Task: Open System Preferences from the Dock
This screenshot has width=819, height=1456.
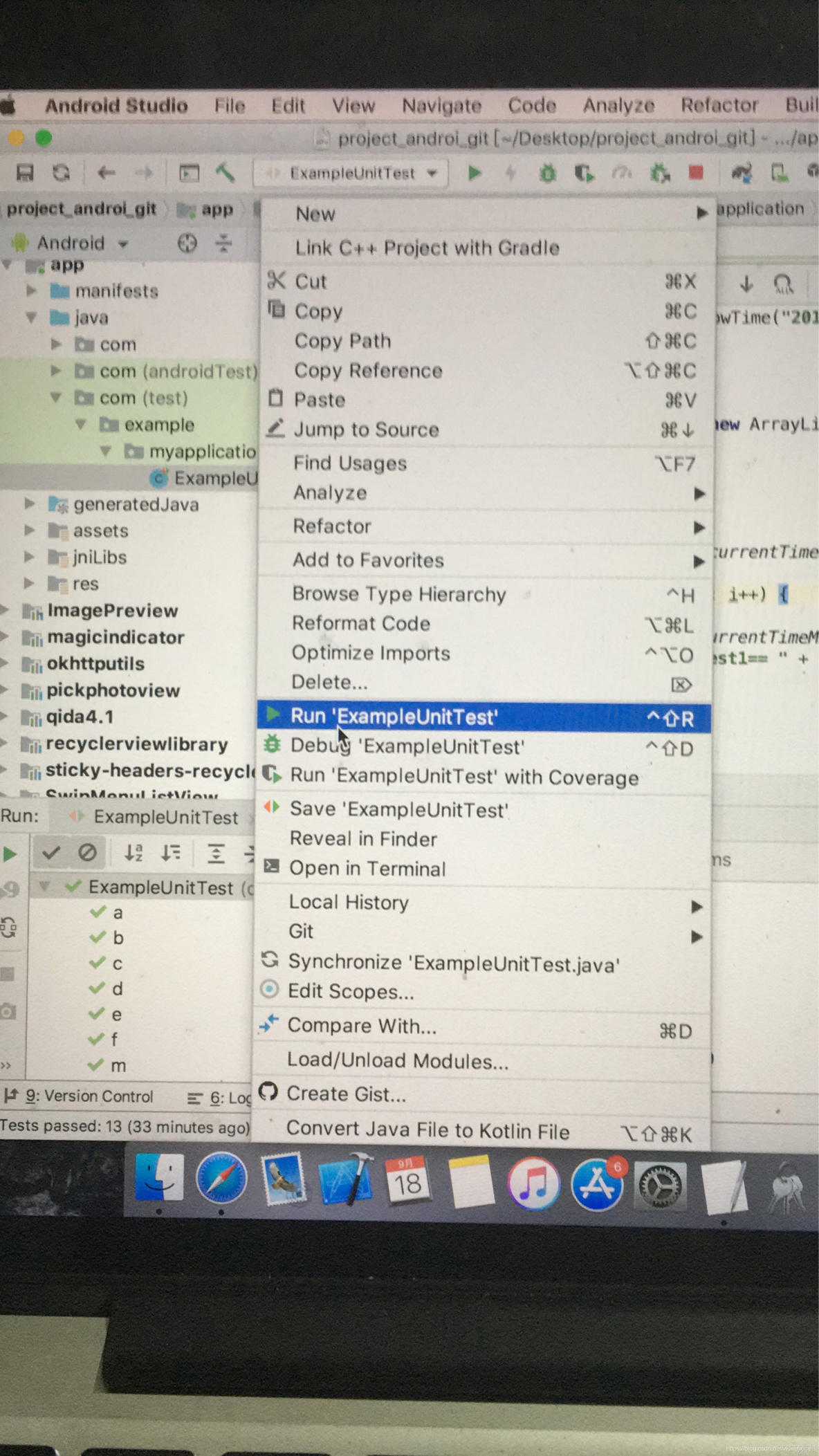Action: click(x=660, y=1186)
